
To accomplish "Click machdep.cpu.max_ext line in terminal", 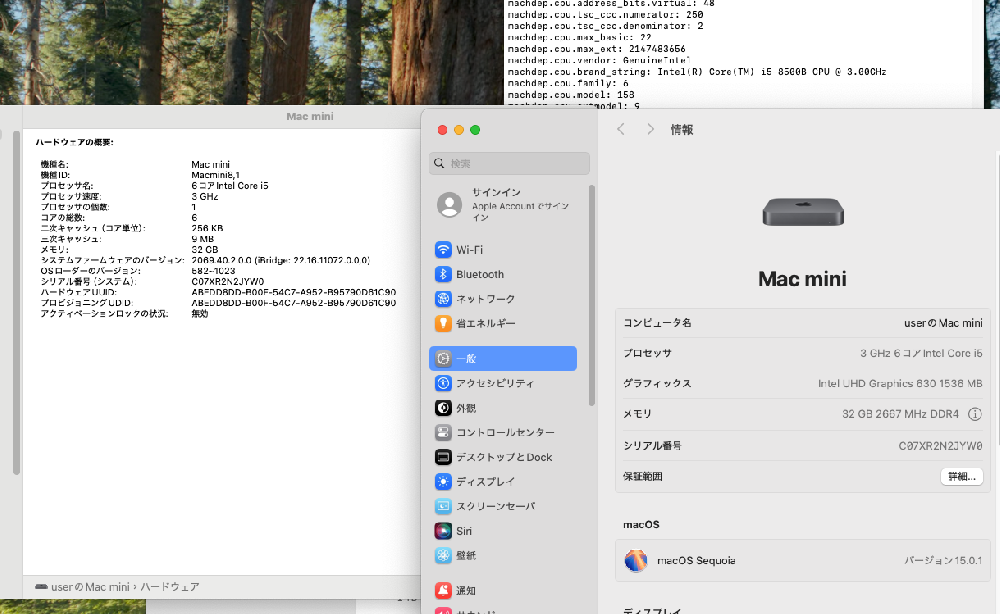I will tap(596, 48).
